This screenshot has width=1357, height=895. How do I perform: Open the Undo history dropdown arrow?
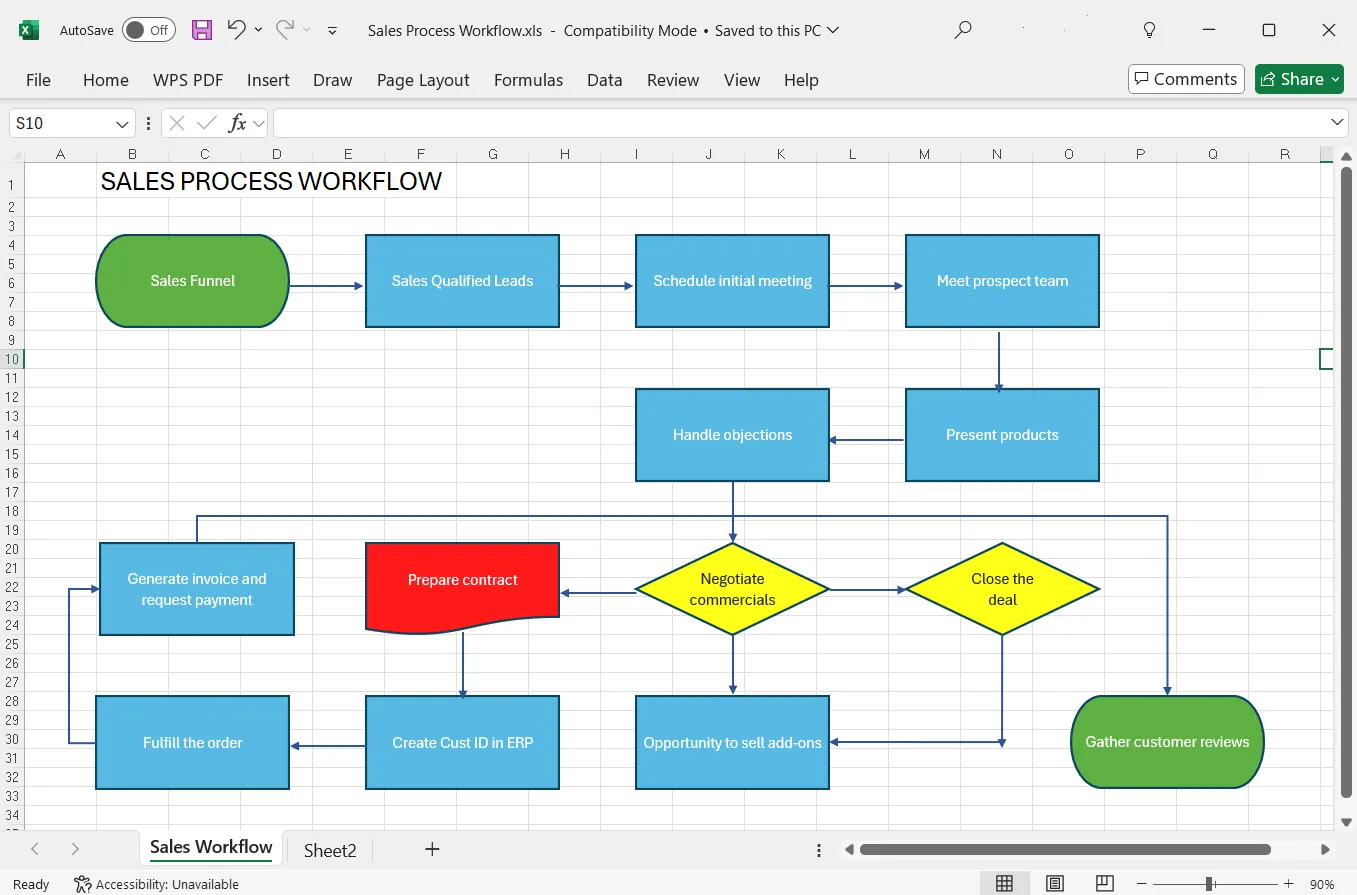pyautogui.click(x=258, y=30)
